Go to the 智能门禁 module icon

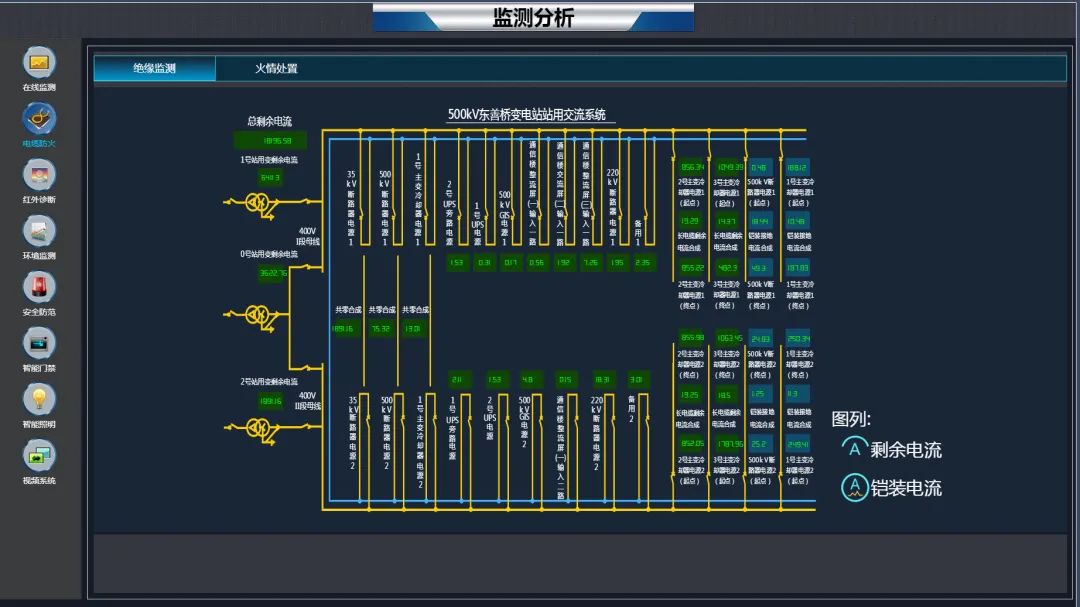[x=39, y=343]
